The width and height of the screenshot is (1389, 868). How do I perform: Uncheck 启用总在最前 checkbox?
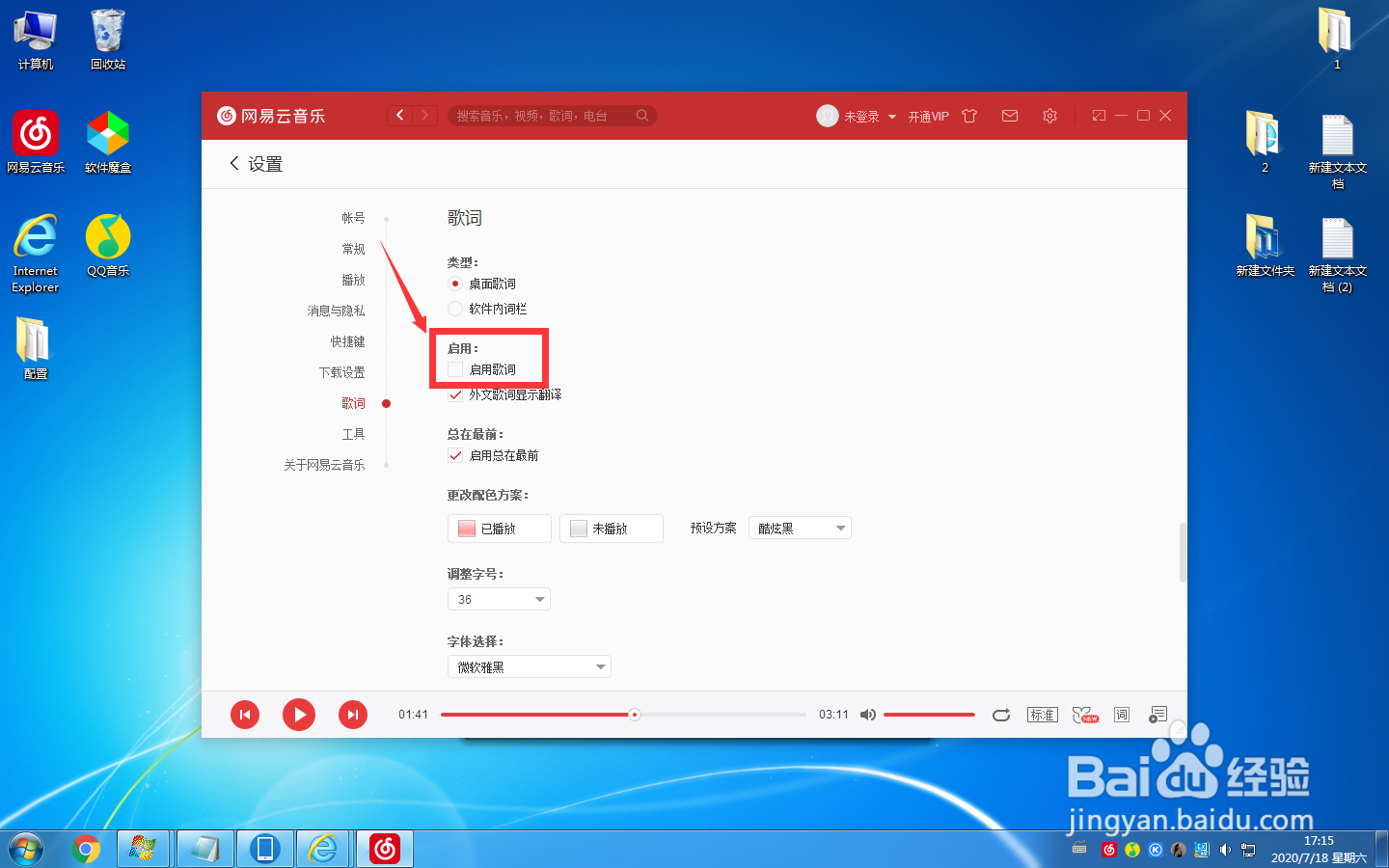click(455, 455)
